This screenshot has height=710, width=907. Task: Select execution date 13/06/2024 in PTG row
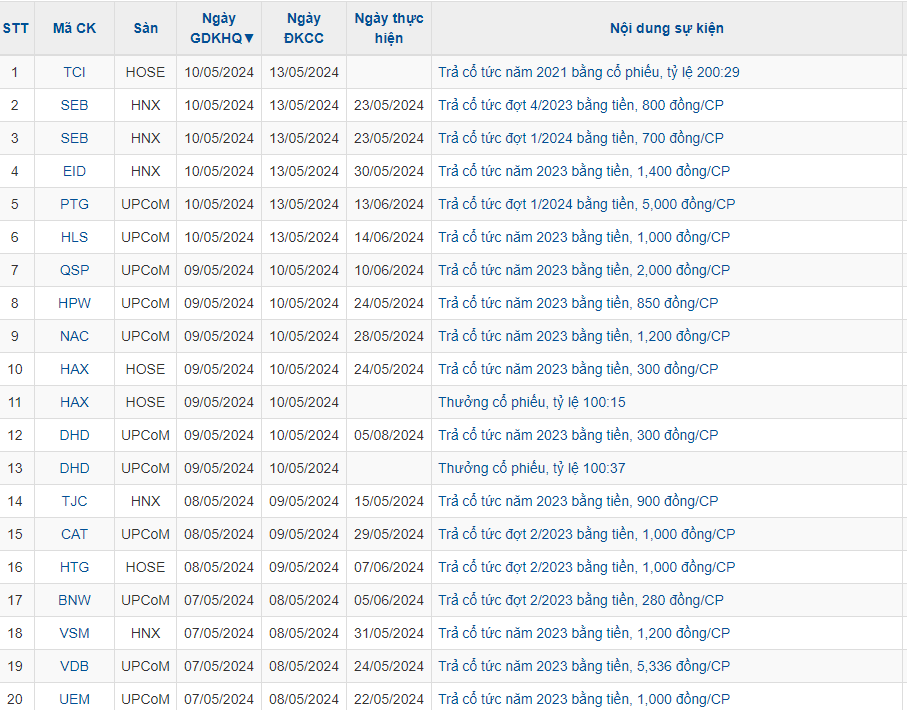(389, 204)
